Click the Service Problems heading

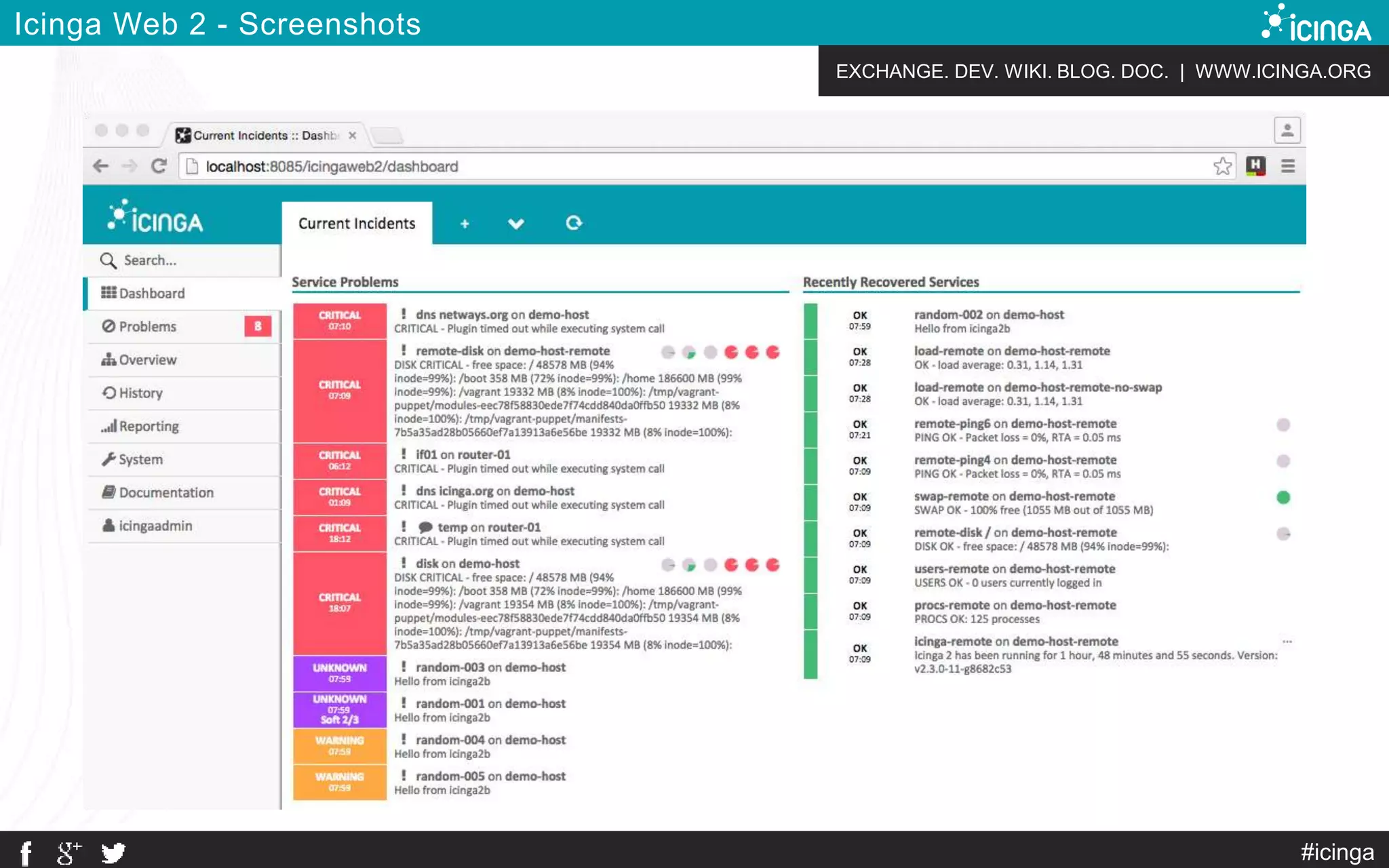pyautogui.click(x=345, y=282)
